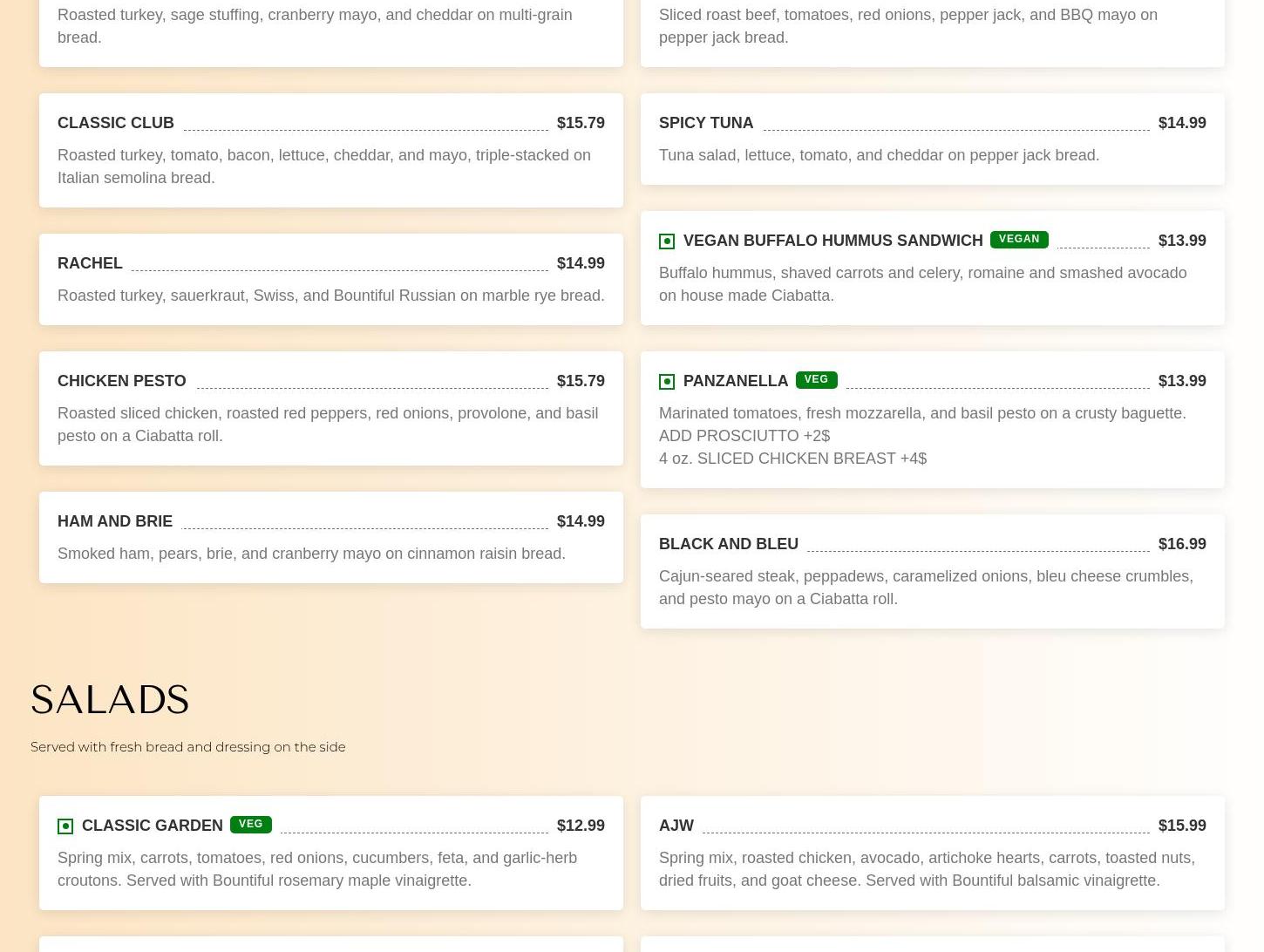Select the VEG badge on Classic Garden salad
The image size is (1264, 952).
(x=250, y=825)
